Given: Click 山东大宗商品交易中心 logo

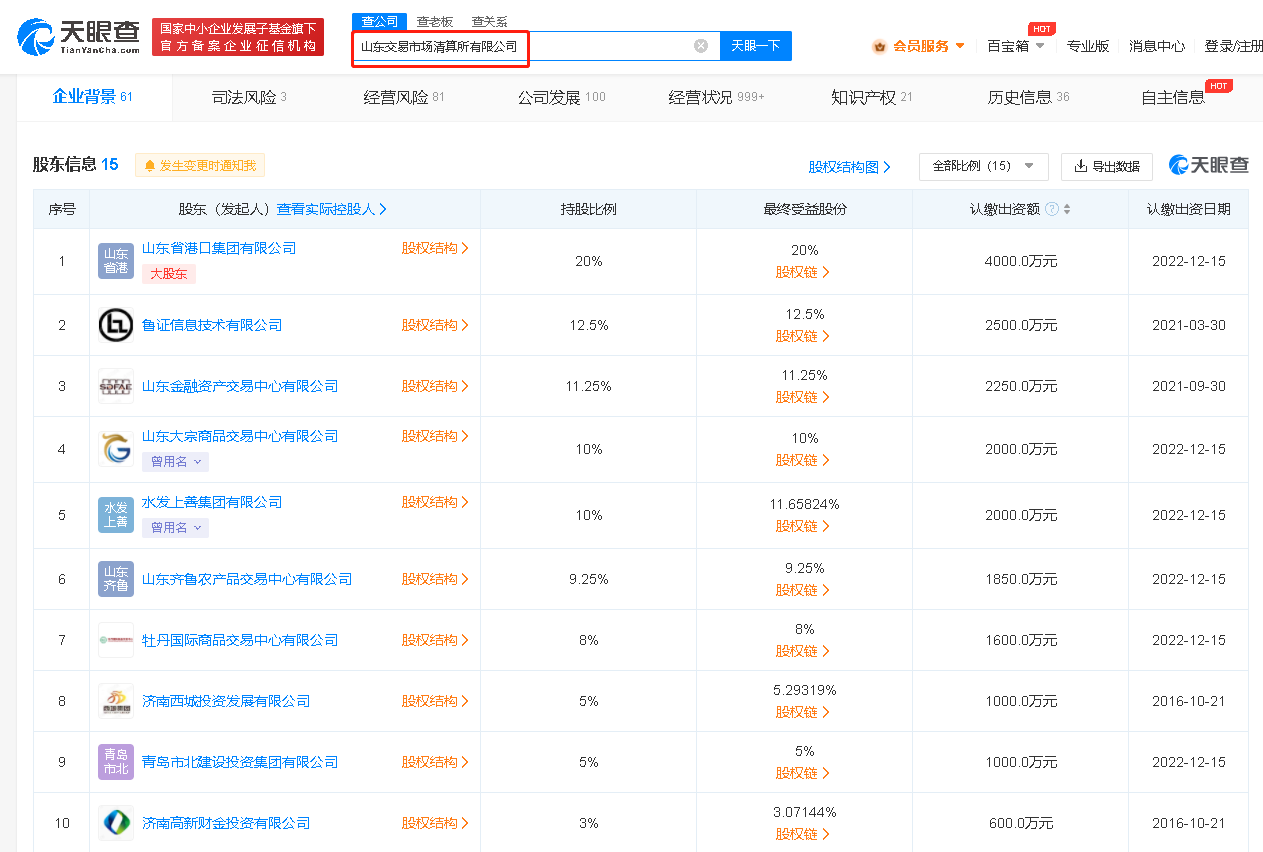Looking at the screenshot, I should (x=116, y=449).
